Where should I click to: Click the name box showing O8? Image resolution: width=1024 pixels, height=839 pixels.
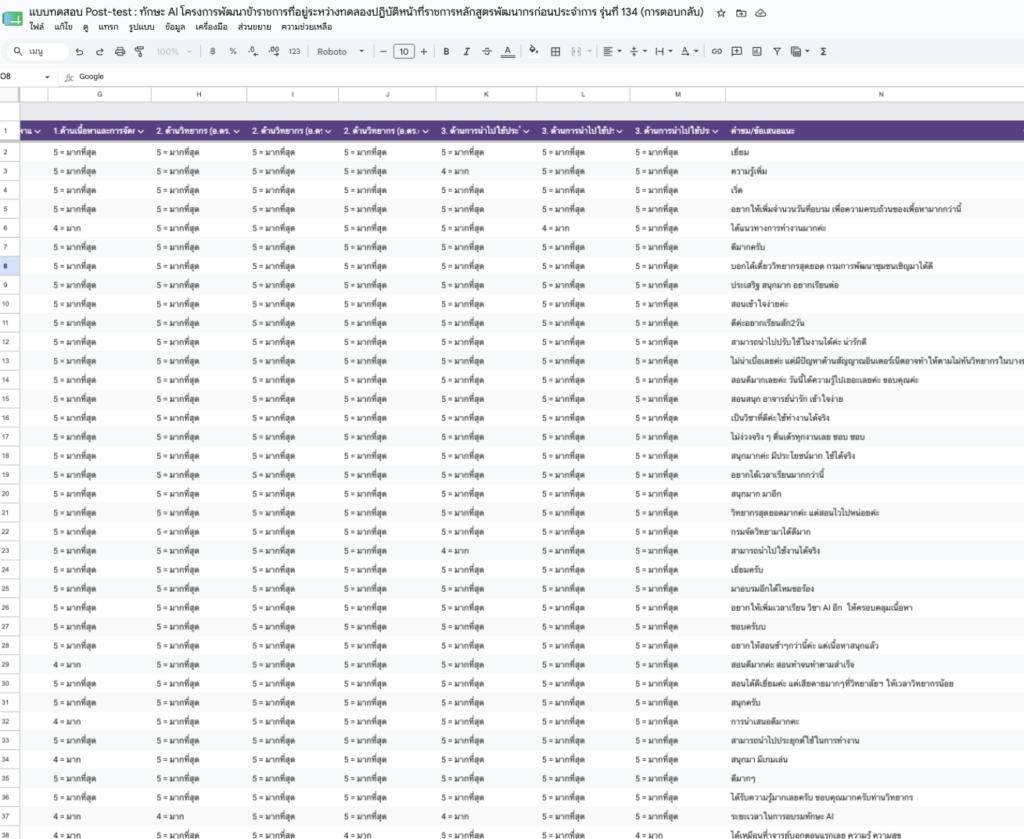tap(25, 76)
